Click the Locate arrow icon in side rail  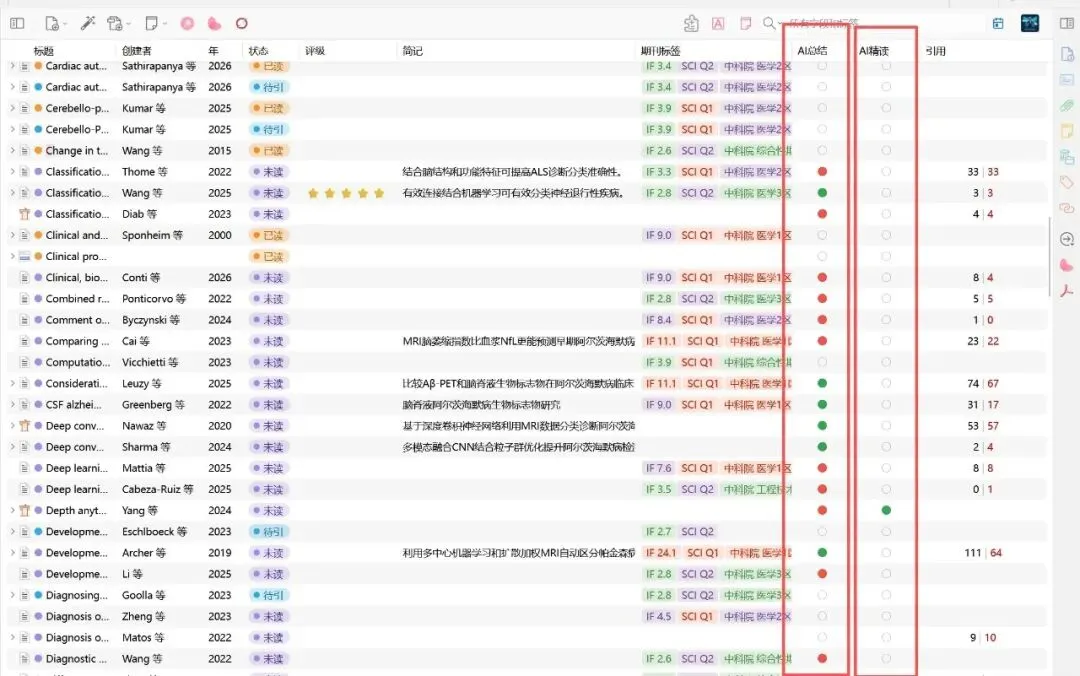point(1067,239)
